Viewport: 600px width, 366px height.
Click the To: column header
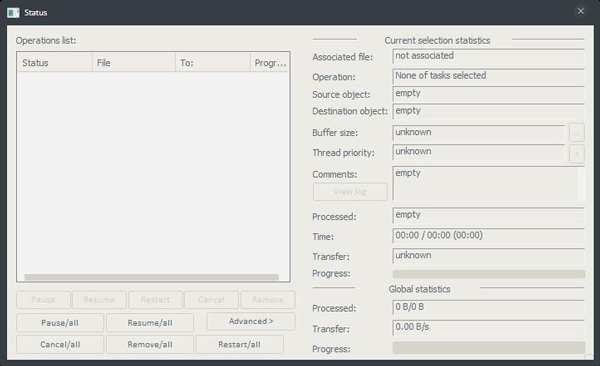pos(213,62)
